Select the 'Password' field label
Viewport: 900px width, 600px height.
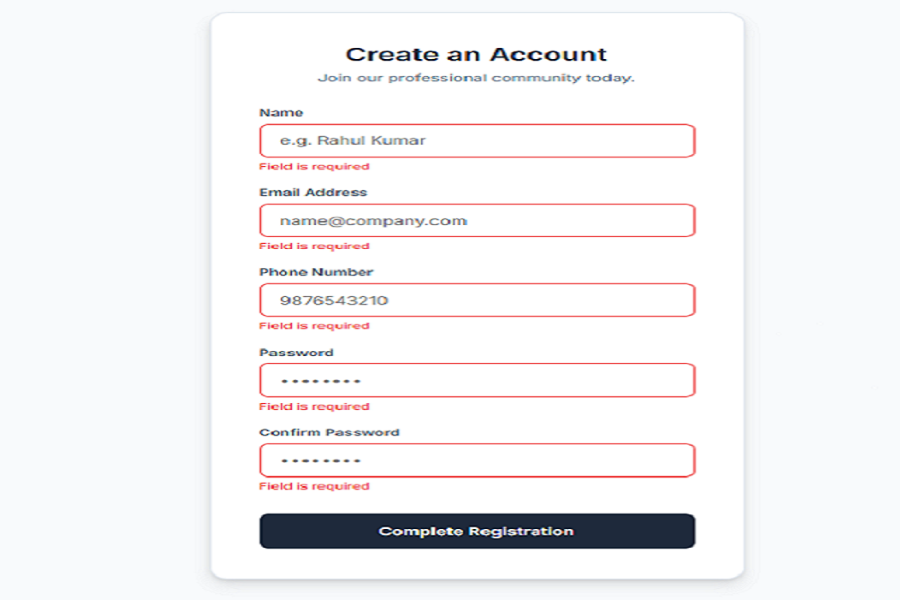[x=295, y=352]
